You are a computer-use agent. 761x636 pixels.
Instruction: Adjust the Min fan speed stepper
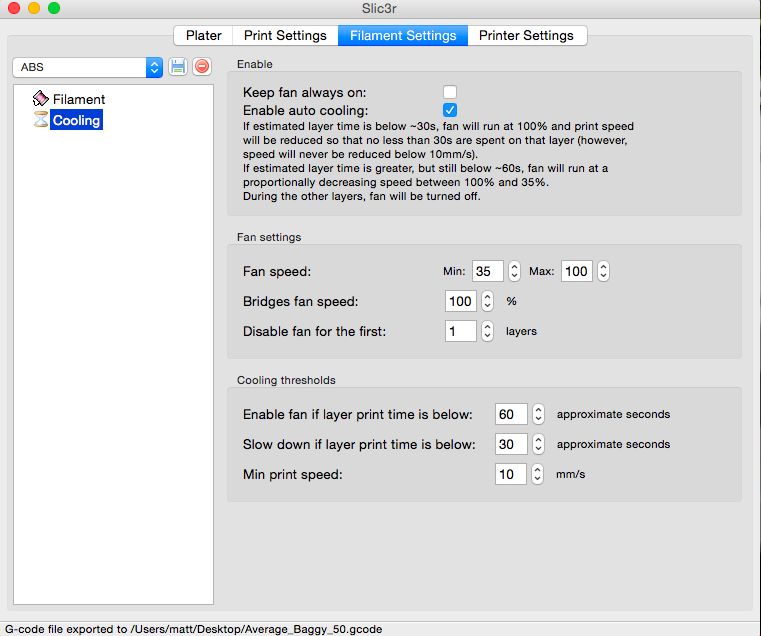(514, 271)
